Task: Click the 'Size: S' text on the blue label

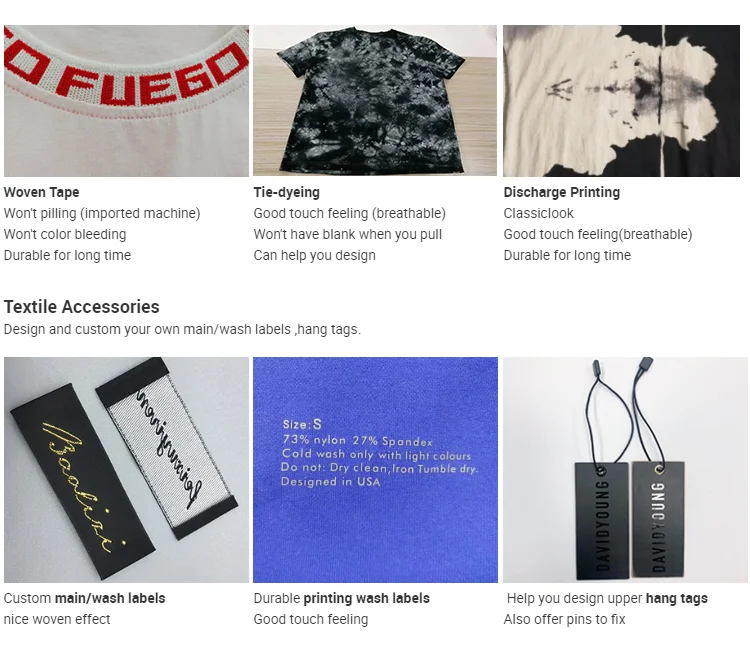Action: pos(302,424)
